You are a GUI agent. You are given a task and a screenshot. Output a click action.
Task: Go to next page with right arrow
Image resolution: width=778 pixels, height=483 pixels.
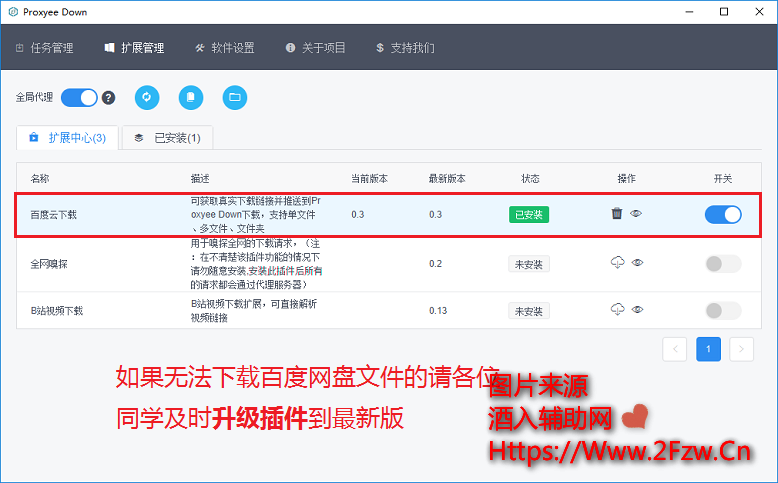click(x=742, y=349)
